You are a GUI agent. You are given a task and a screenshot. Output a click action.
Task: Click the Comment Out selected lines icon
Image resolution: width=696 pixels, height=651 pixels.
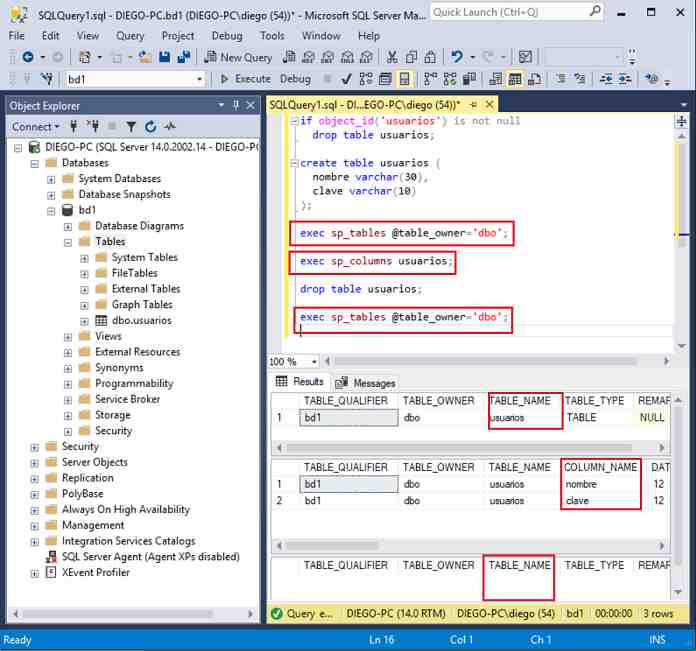point(561,79)
